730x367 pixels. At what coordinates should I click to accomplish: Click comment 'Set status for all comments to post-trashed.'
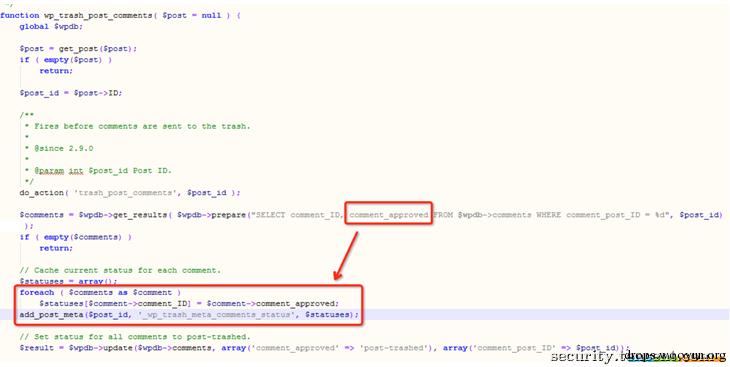pyautogui.click(x=135, y=337)
